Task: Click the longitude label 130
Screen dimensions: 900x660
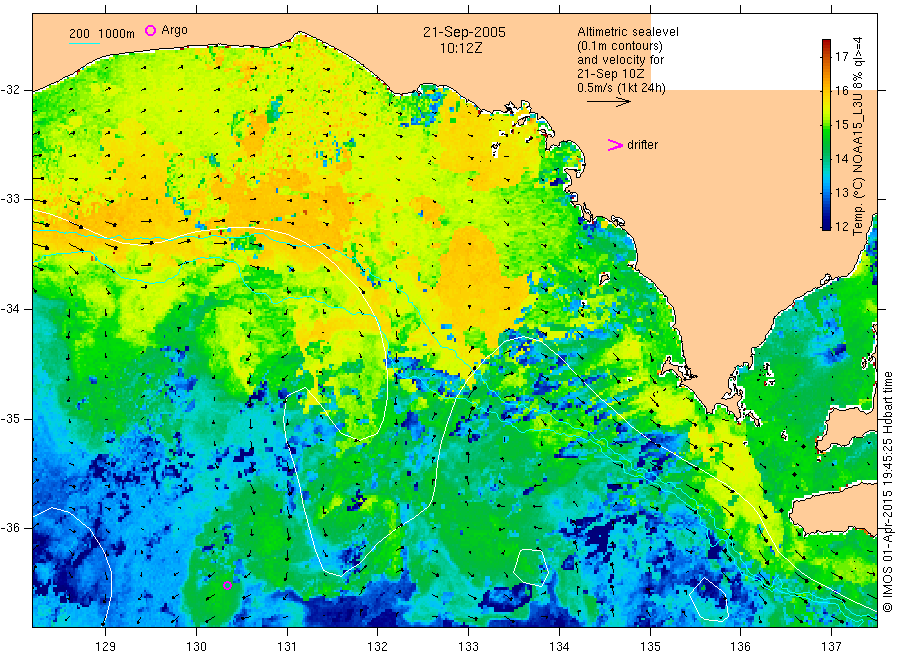Action: click(196, 647)
